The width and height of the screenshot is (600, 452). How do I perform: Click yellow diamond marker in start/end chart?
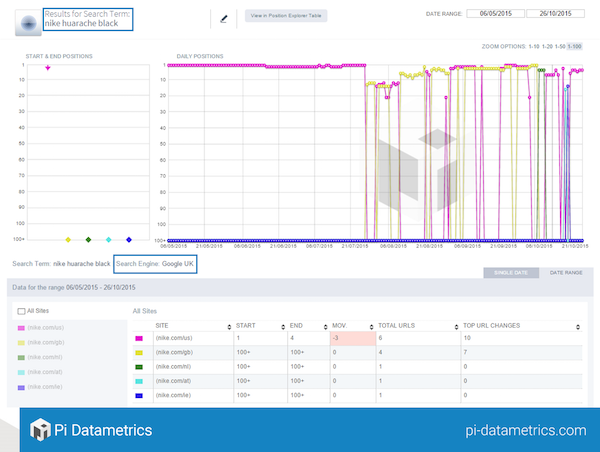coord(68,240)
